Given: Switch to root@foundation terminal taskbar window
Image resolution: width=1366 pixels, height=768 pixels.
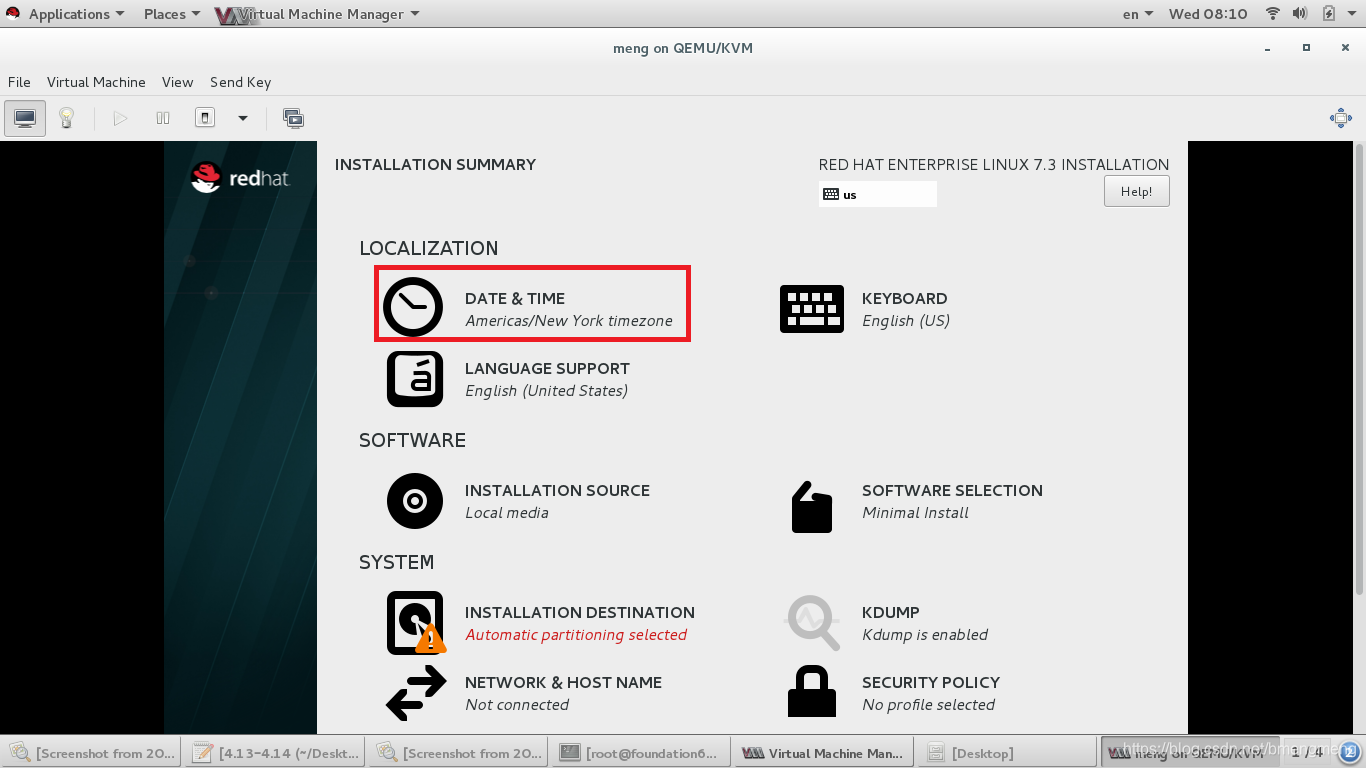Looking at the screenshot, I should pos(639,753).
